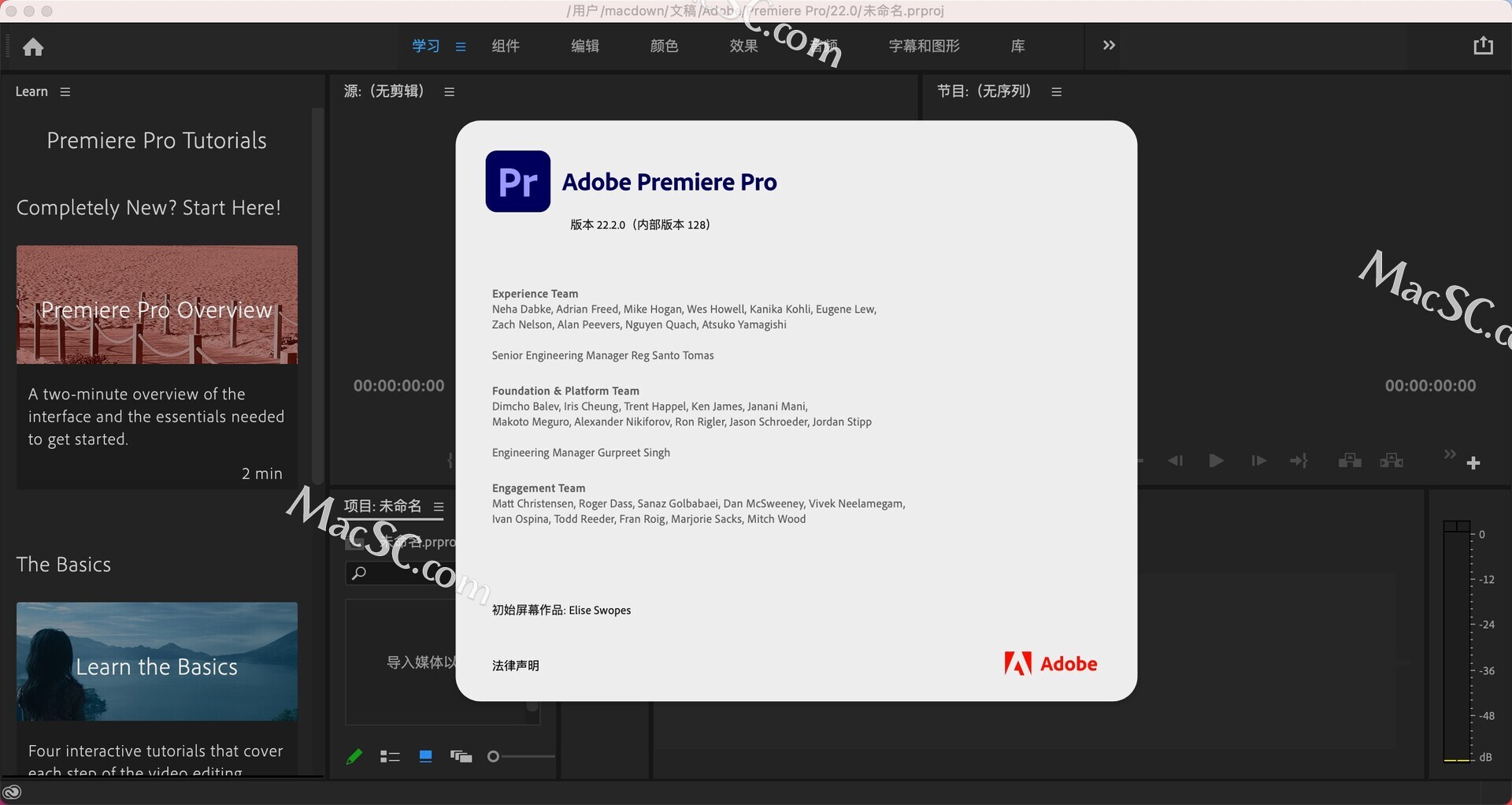Play the Program monitor
This screenshot has height=805, width=1512.
[1216, 461]
